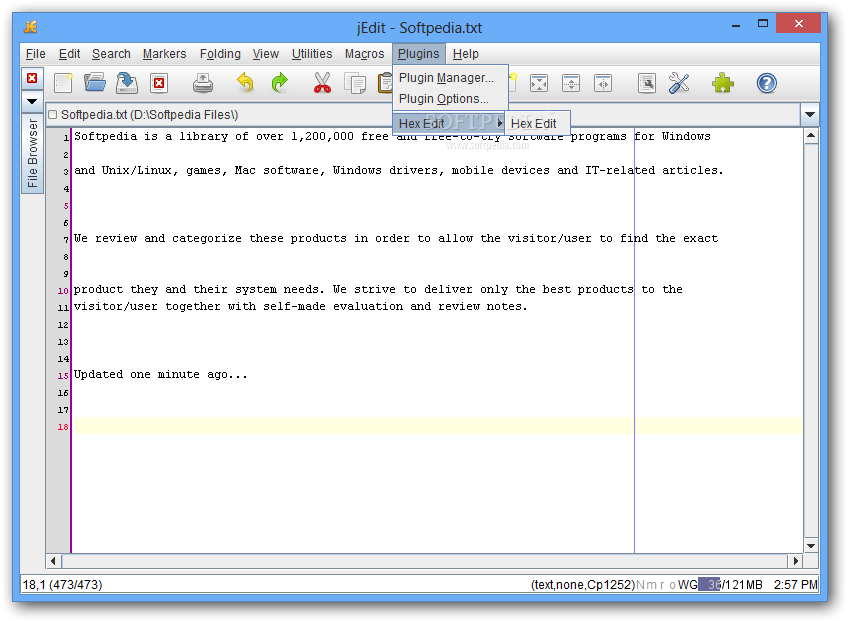Click the caret position status '18,1 (473/473)'
Viewport: 848px width, 622px height.
[x=62, y=585]
